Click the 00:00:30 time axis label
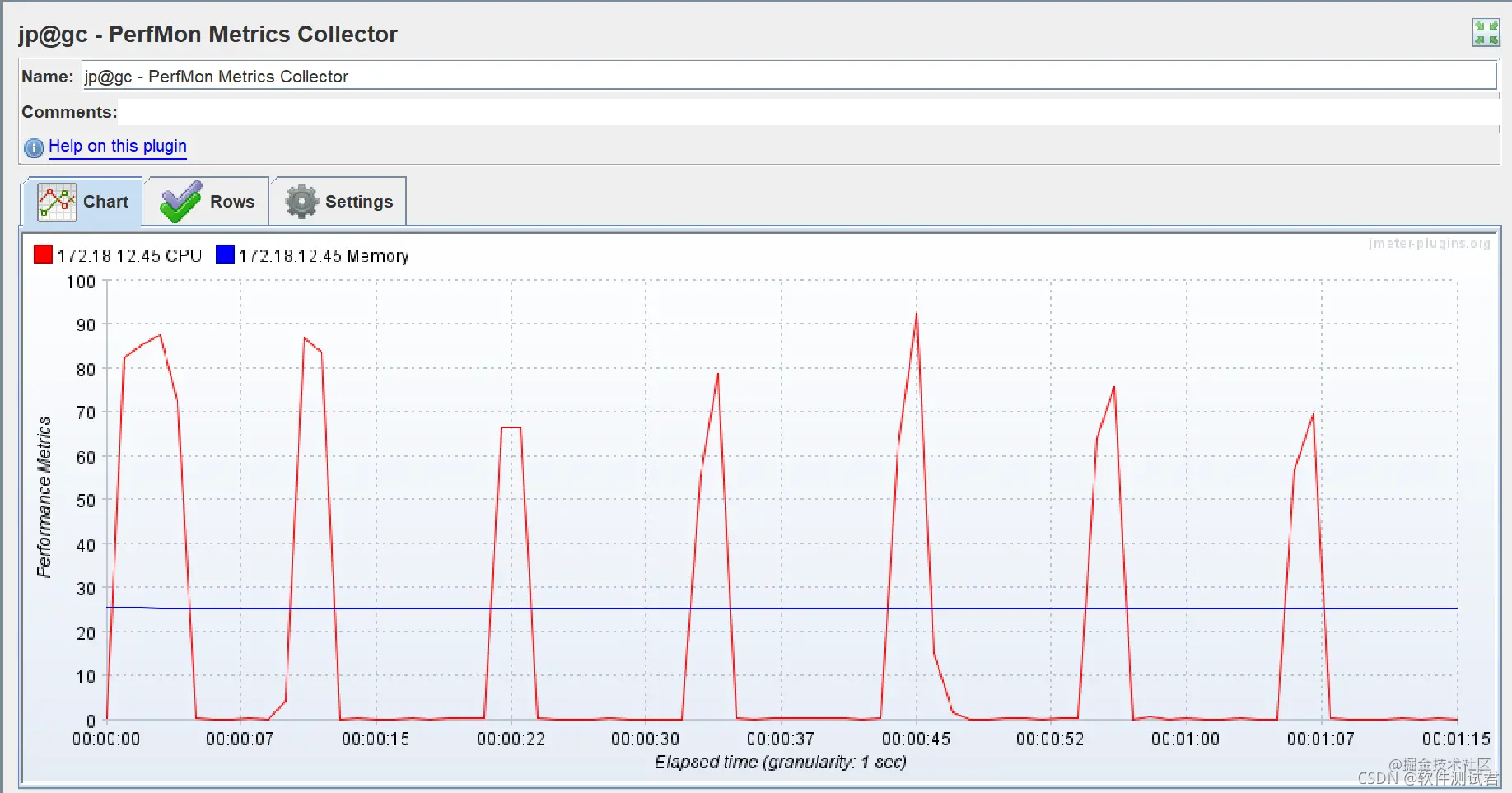The image size is (1512, 793). point(646,739)
